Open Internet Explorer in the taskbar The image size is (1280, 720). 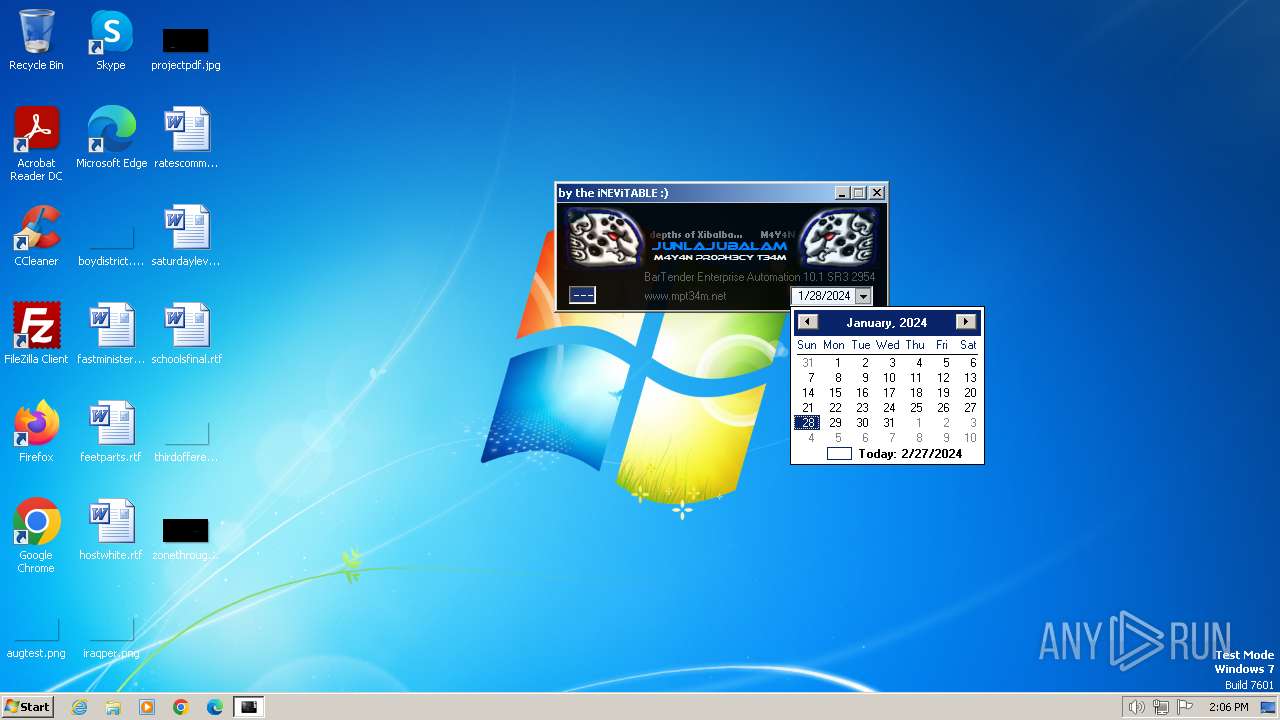pos(79,707)
